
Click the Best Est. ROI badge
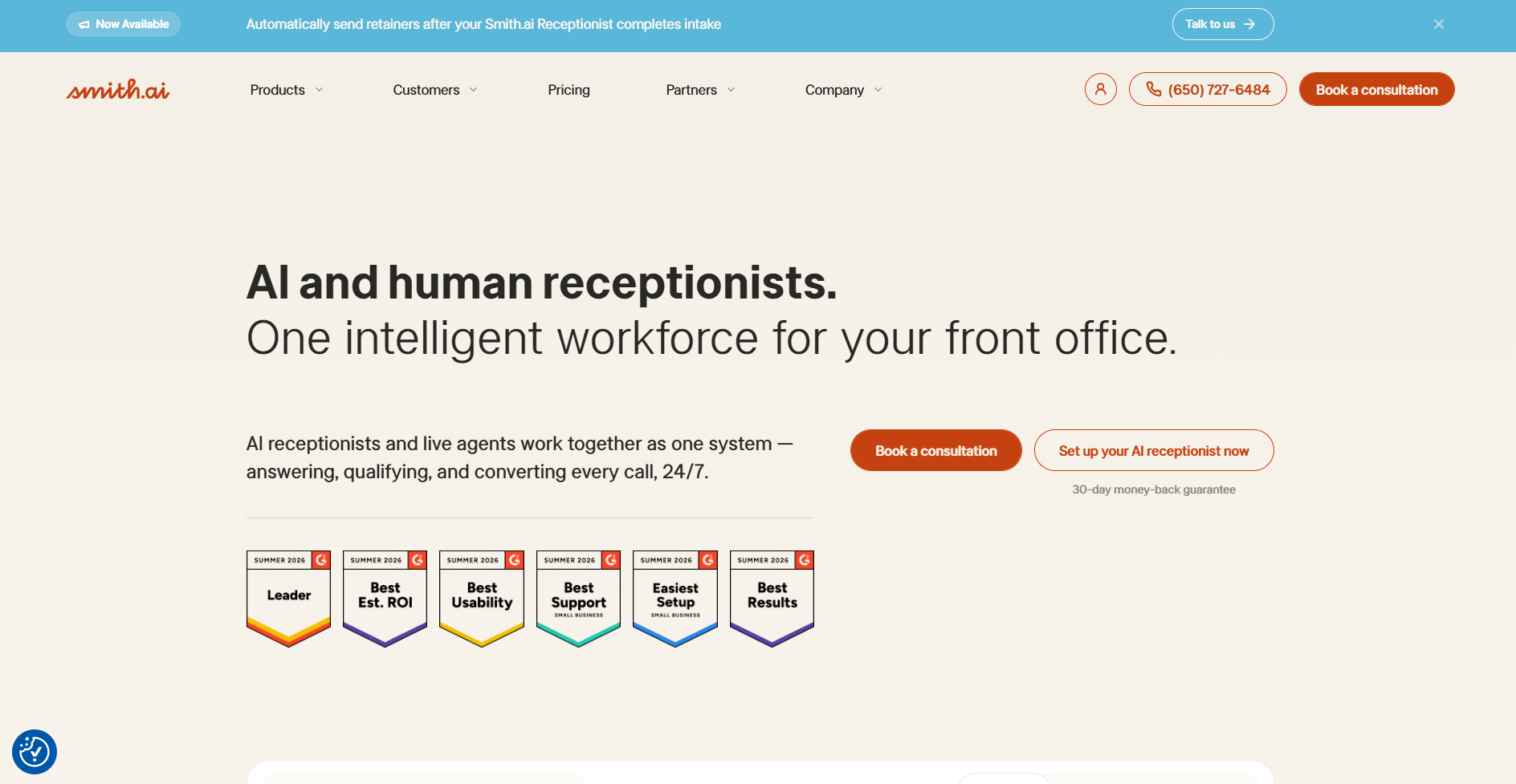385,599
